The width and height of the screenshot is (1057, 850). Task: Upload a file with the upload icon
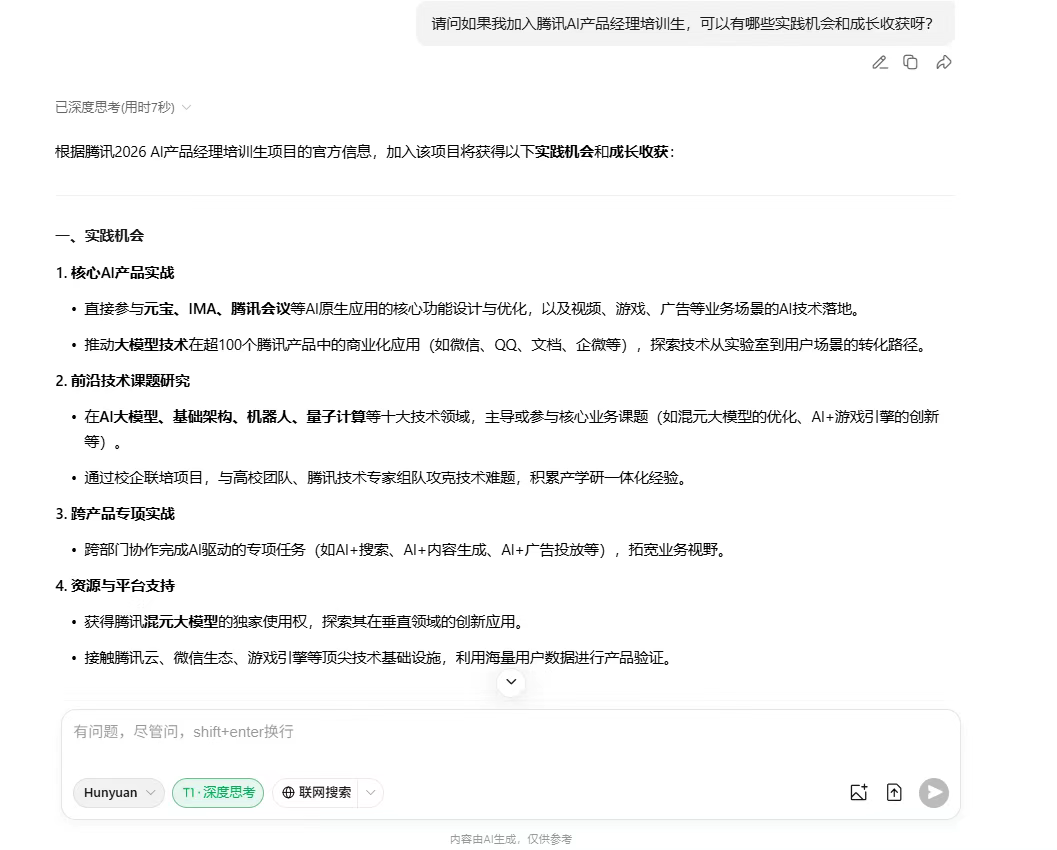(895, 793)
